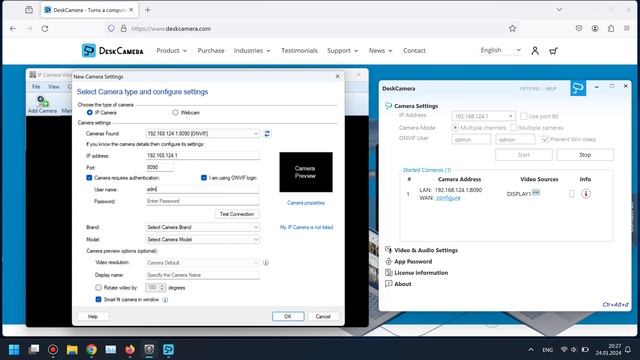
Task: Click the Password input field
Action: pos(202,201)
